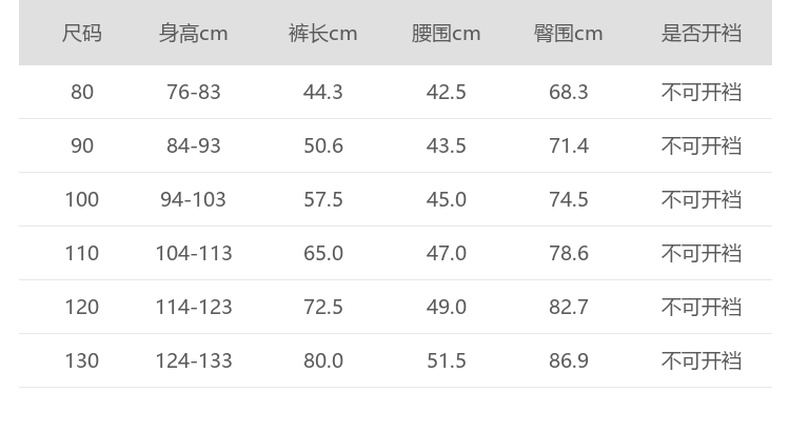The height and width of the screenshot is (431, 790).
Task: Select waist value 45.0
Action: pos(446,200)
